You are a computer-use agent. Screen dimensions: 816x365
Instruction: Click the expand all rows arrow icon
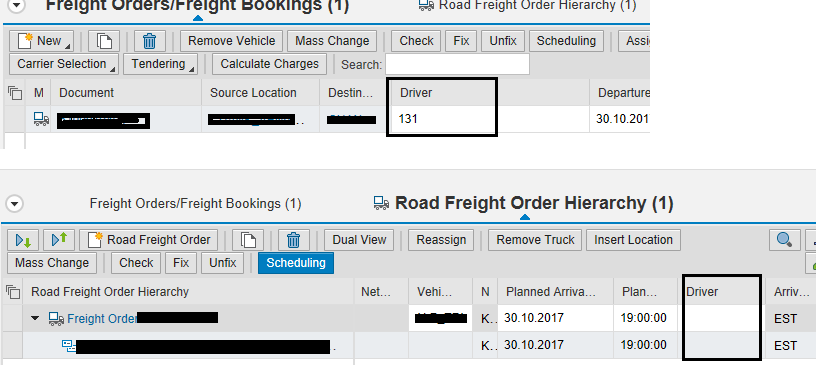tap(23, 240)
